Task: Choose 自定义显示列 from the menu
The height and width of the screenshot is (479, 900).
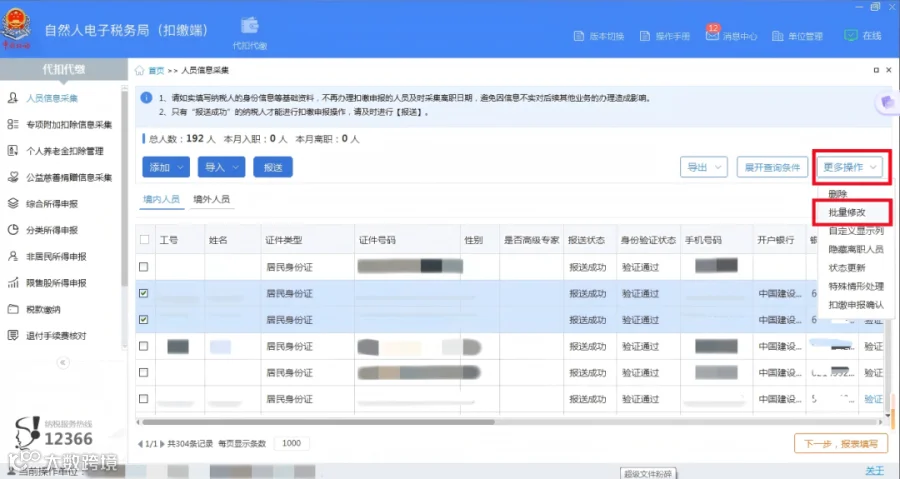Action: (x=854, y=231)
